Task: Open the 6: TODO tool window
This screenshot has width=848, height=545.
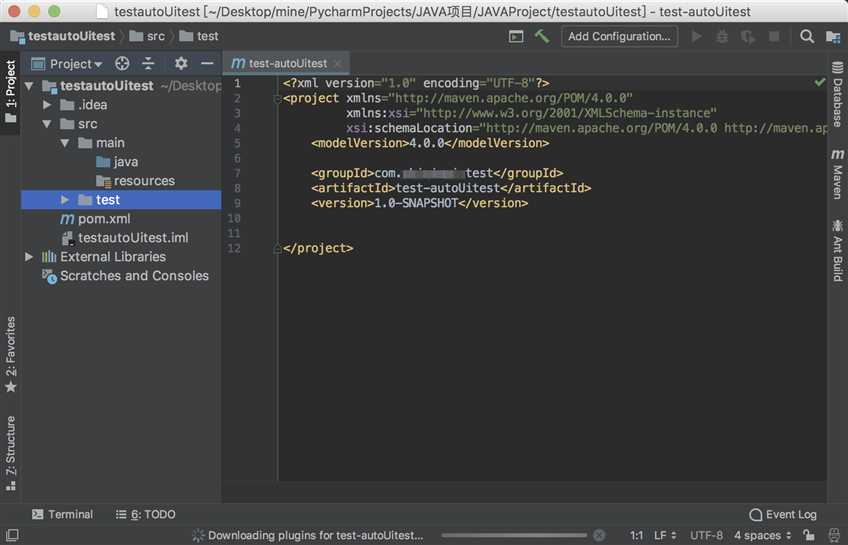Action: pyautogui.click(x=145, y=514)
